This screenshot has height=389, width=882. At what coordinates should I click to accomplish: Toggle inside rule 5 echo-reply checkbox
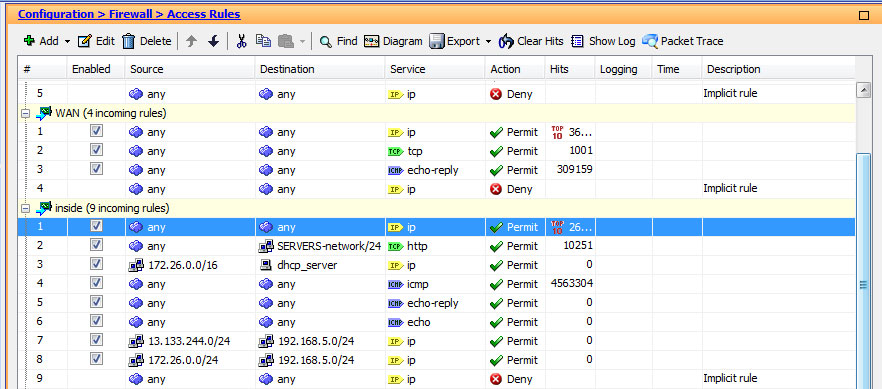[96, 302]
